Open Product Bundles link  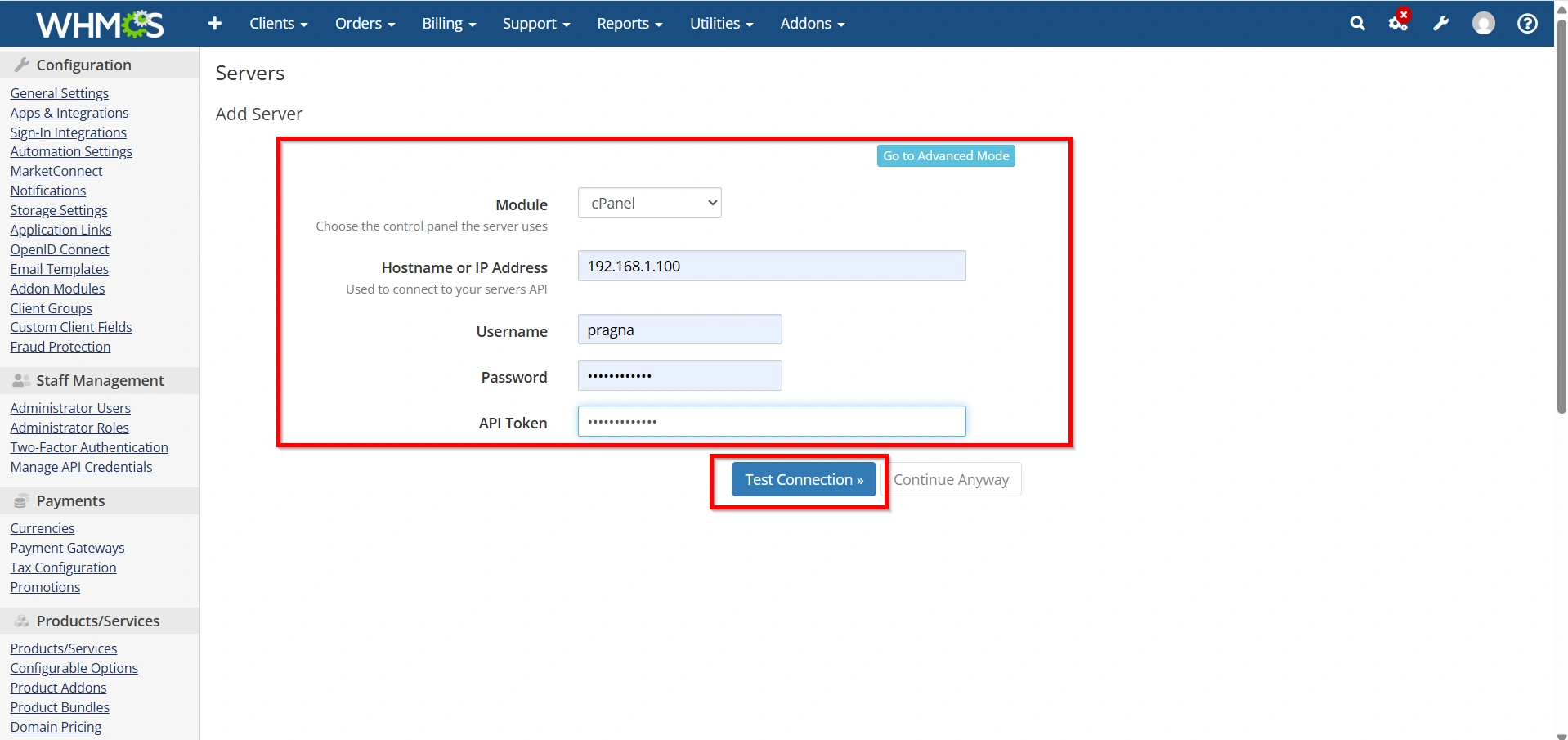click(60, 707)
